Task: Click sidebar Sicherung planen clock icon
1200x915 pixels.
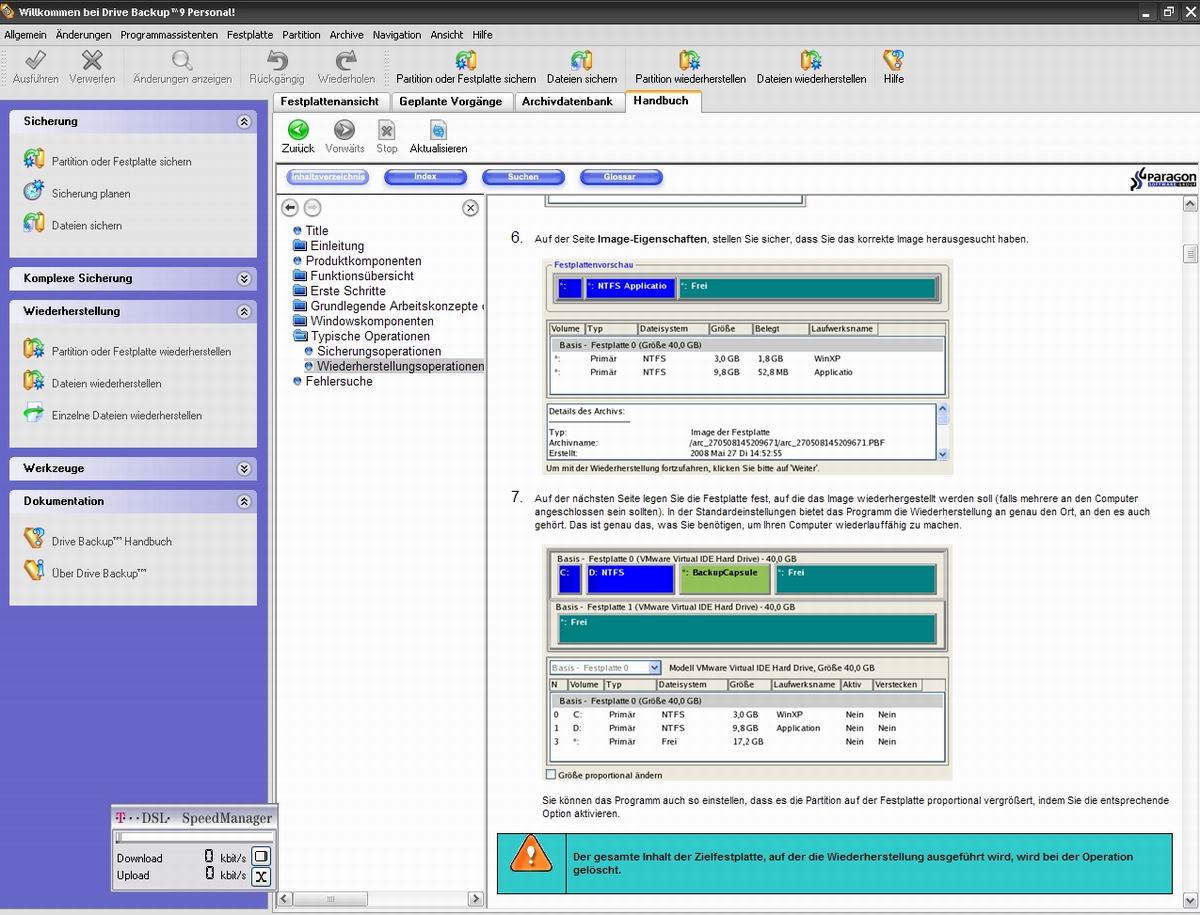Action: [34, 191]
